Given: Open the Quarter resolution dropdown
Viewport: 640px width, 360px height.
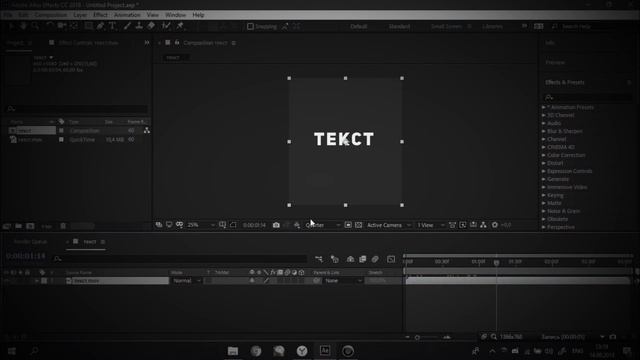Looking at the screenshot, I should pos(322,225).
